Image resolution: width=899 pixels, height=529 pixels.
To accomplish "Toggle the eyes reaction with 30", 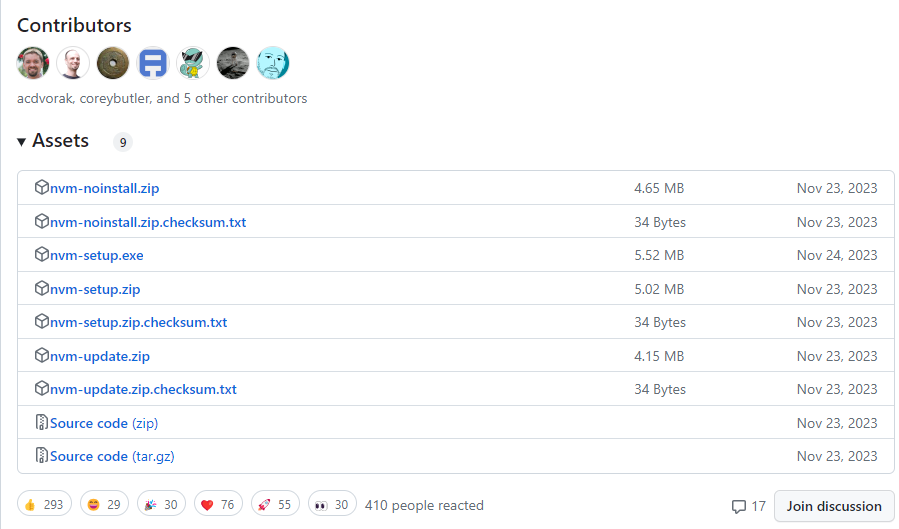I will 332,505.
